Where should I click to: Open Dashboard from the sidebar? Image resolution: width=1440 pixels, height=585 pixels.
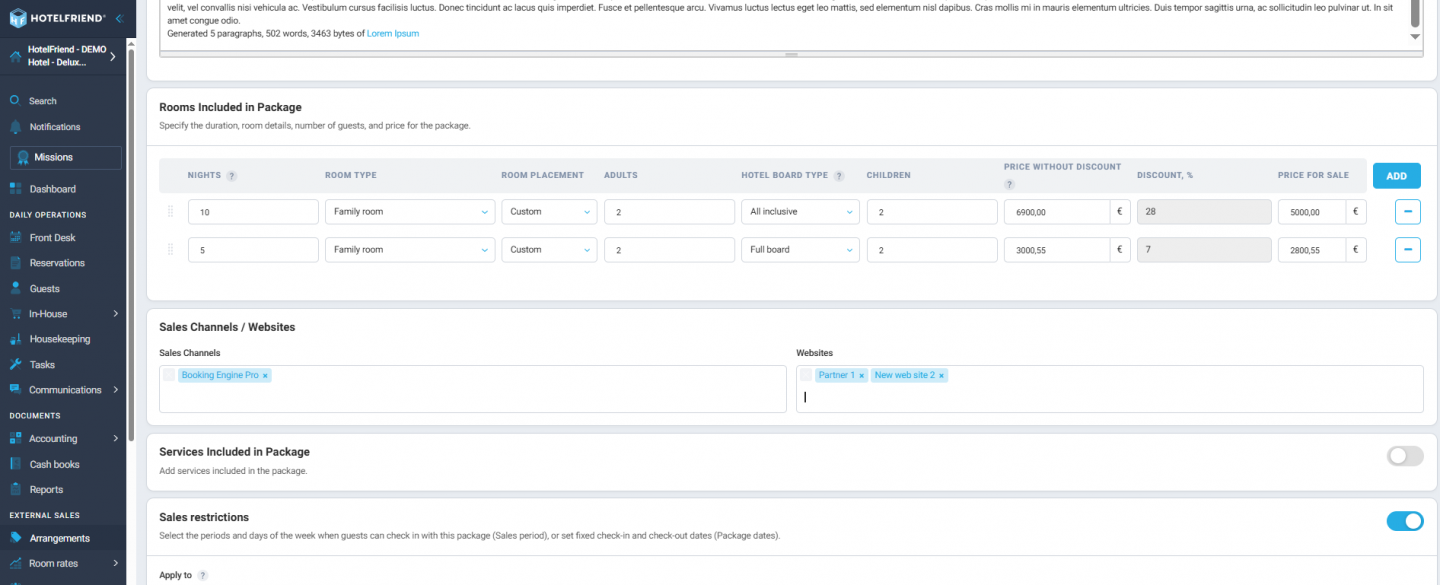click(x=52, y=189)
